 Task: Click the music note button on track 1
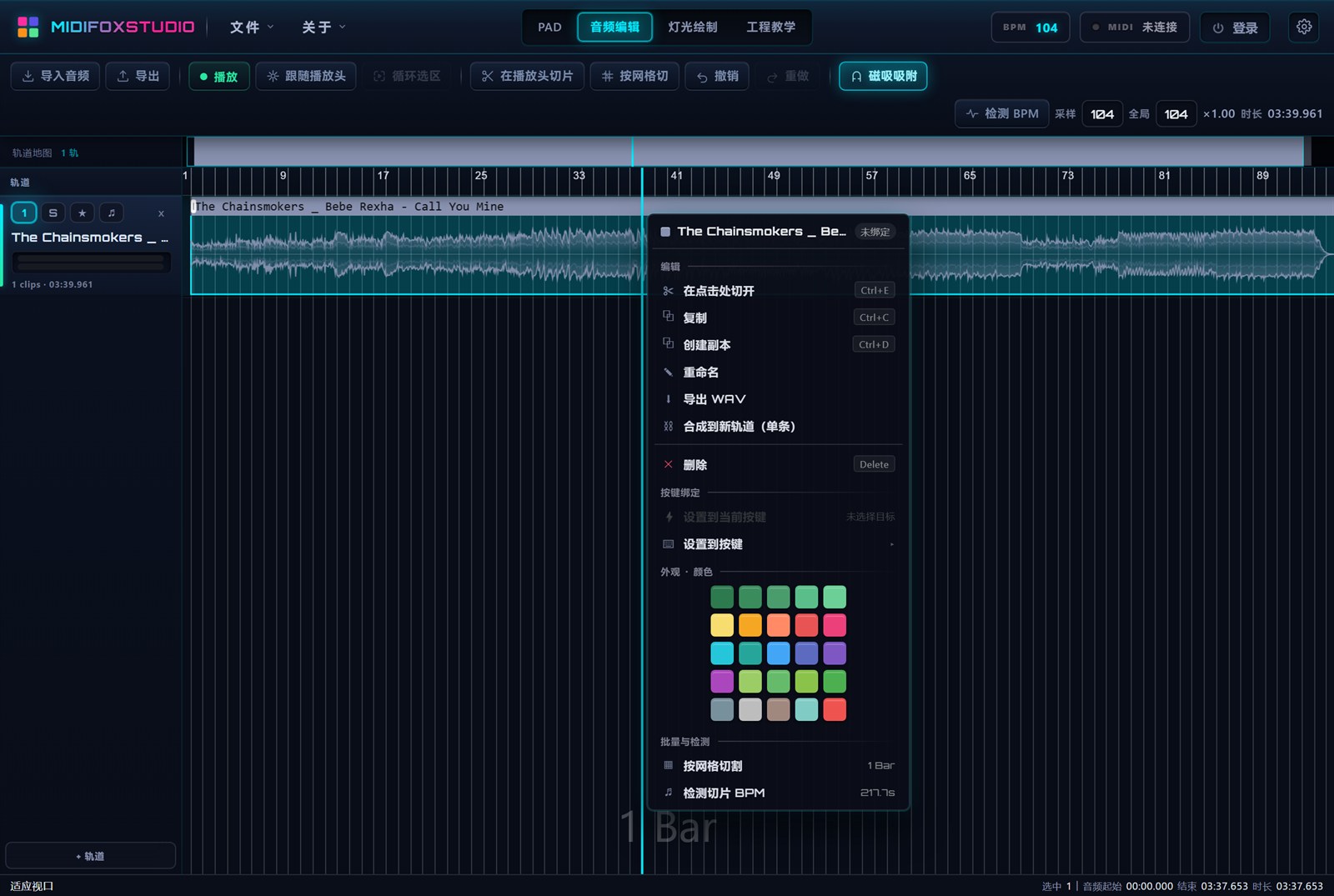tap(111, 213)
